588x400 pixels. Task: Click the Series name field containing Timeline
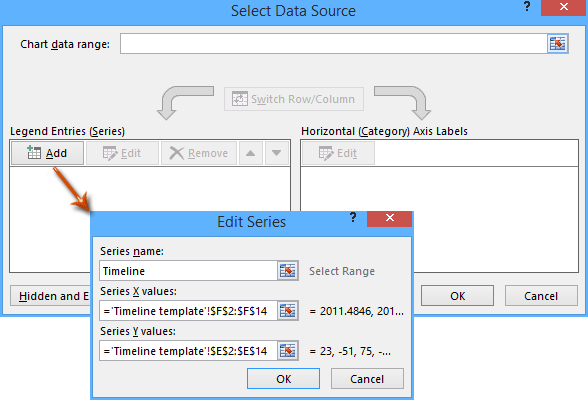click(x=188, y=271)
